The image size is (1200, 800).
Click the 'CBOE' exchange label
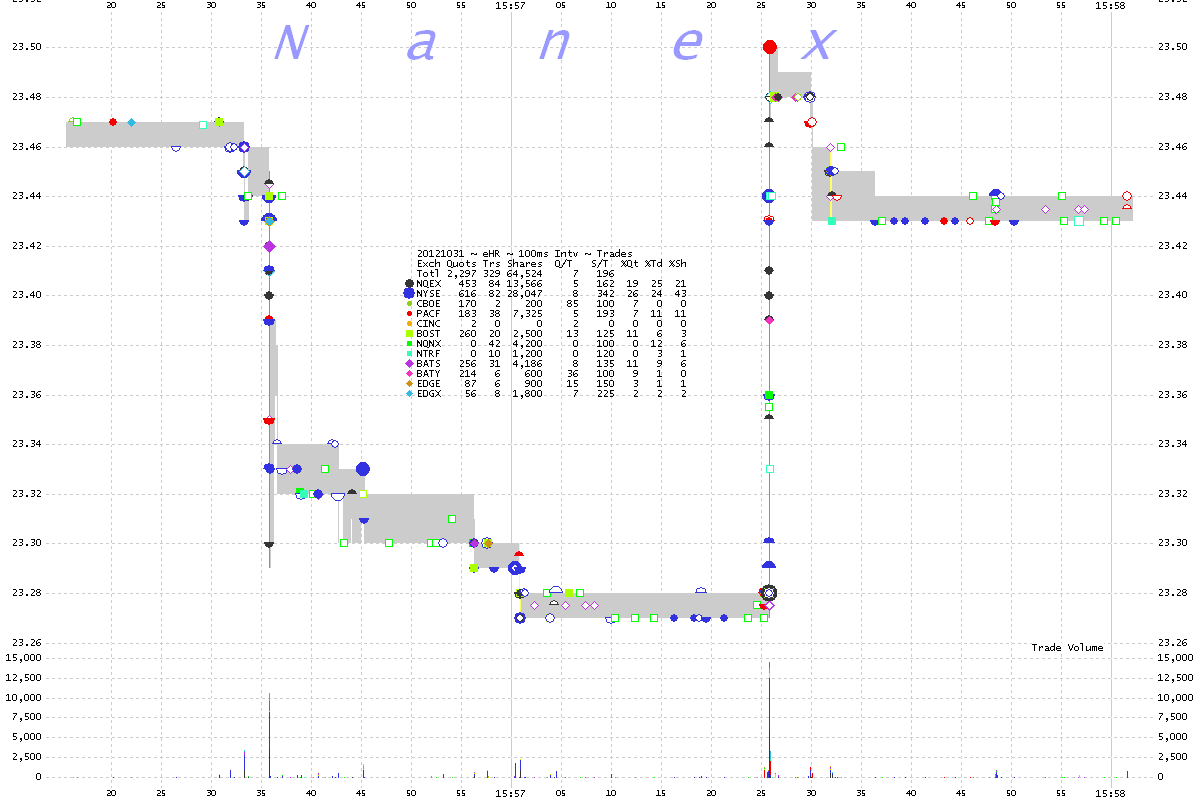[x=429, y=303]
